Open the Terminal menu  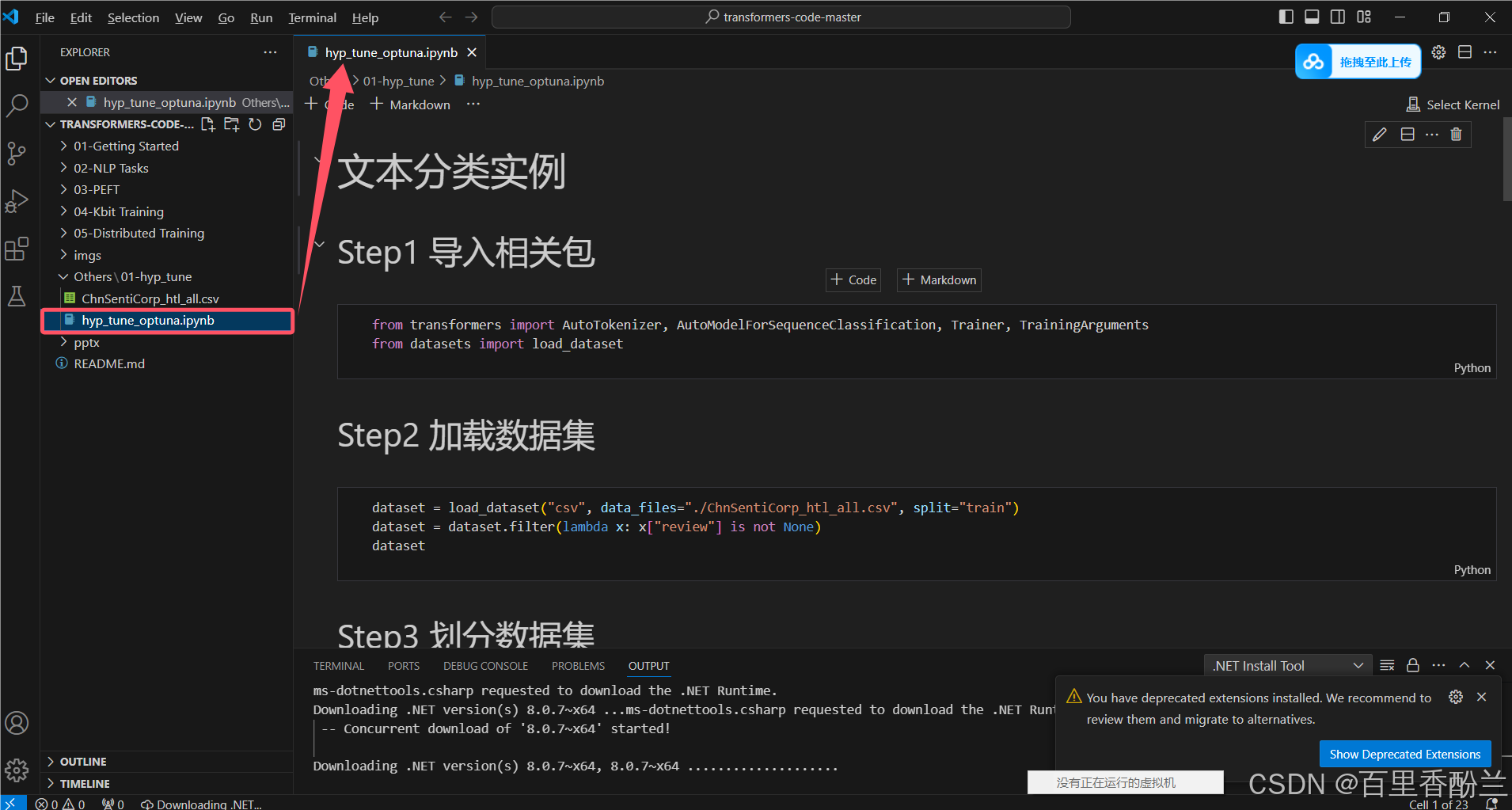click(312, 17)
